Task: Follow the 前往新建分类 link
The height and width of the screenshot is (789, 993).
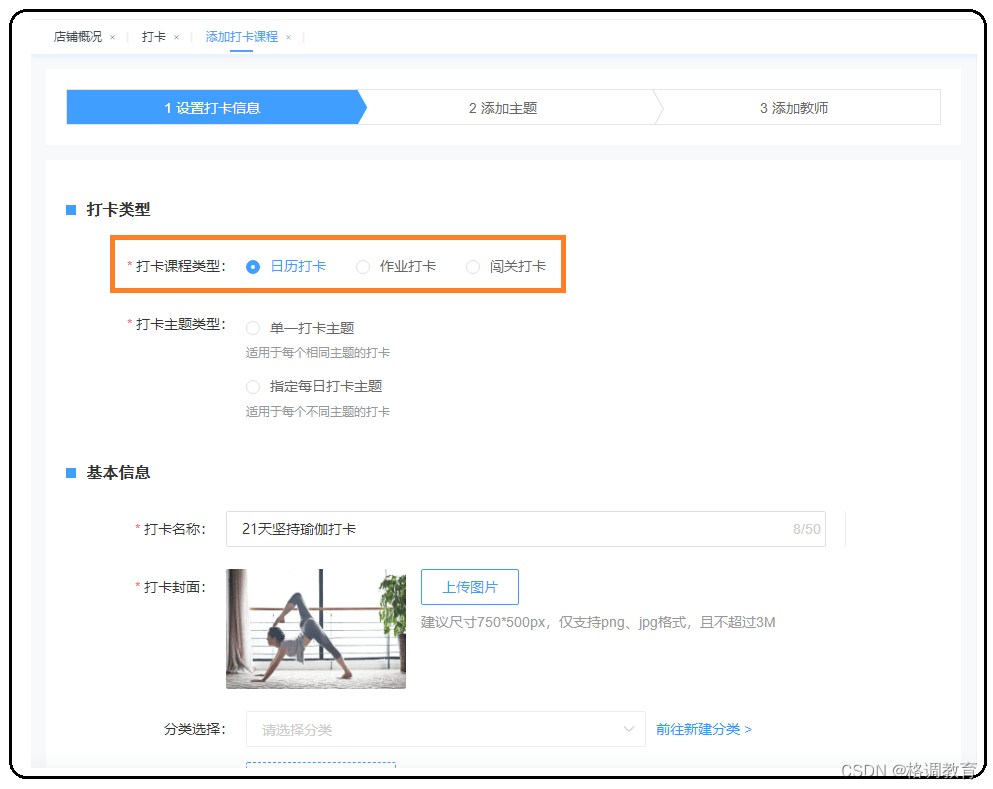Action: (704, 730)
